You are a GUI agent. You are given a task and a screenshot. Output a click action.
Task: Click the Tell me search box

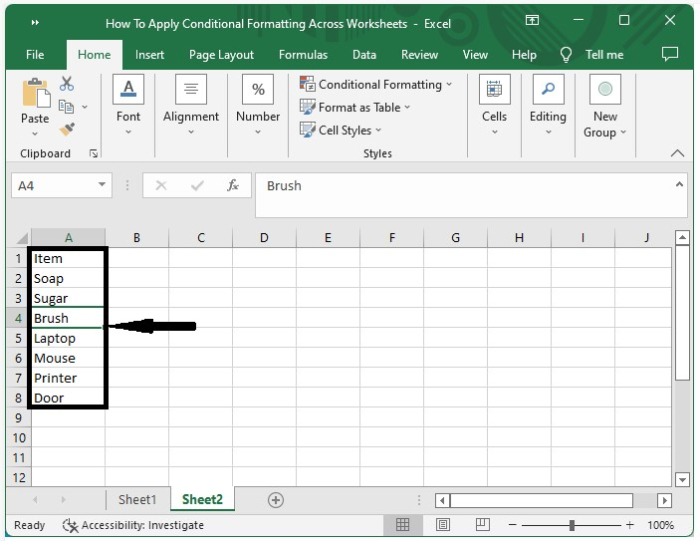tap(603, 55)
